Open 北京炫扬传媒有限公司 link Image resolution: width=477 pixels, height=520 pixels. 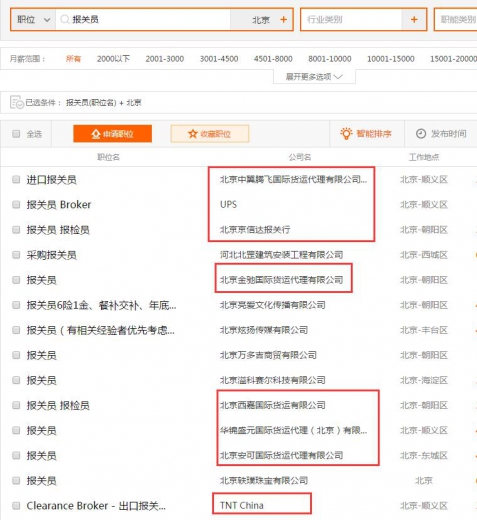[264, 330]
